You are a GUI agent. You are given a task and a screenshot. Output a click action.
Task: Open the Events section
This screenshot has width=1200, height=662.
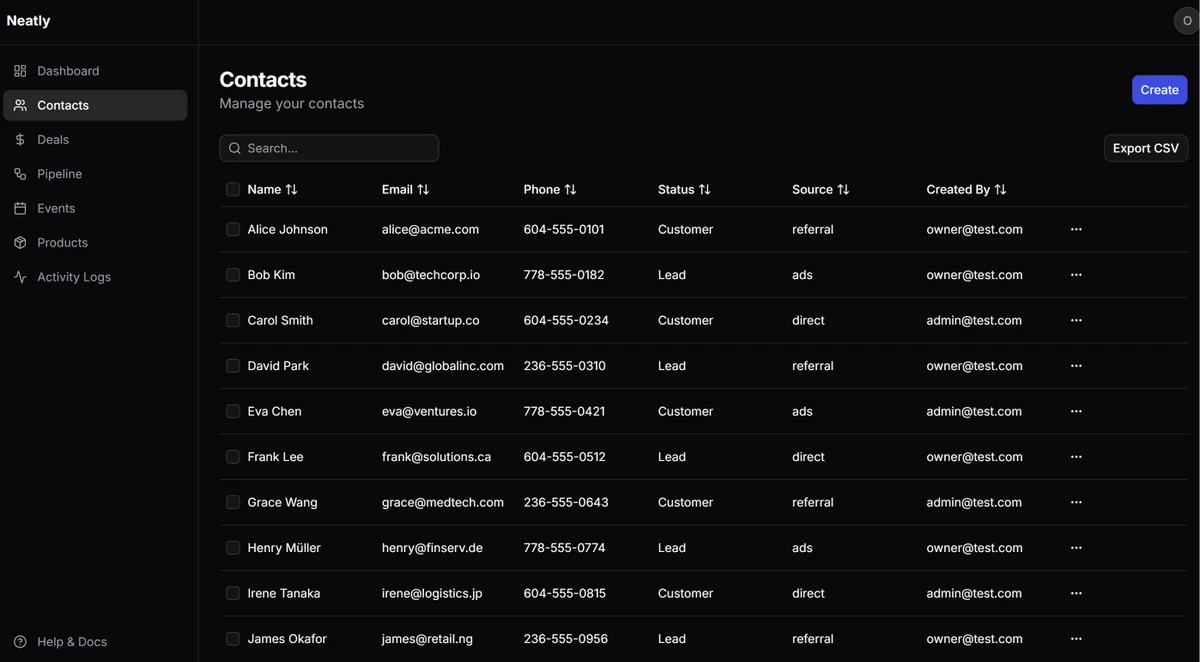pos(95,208)
